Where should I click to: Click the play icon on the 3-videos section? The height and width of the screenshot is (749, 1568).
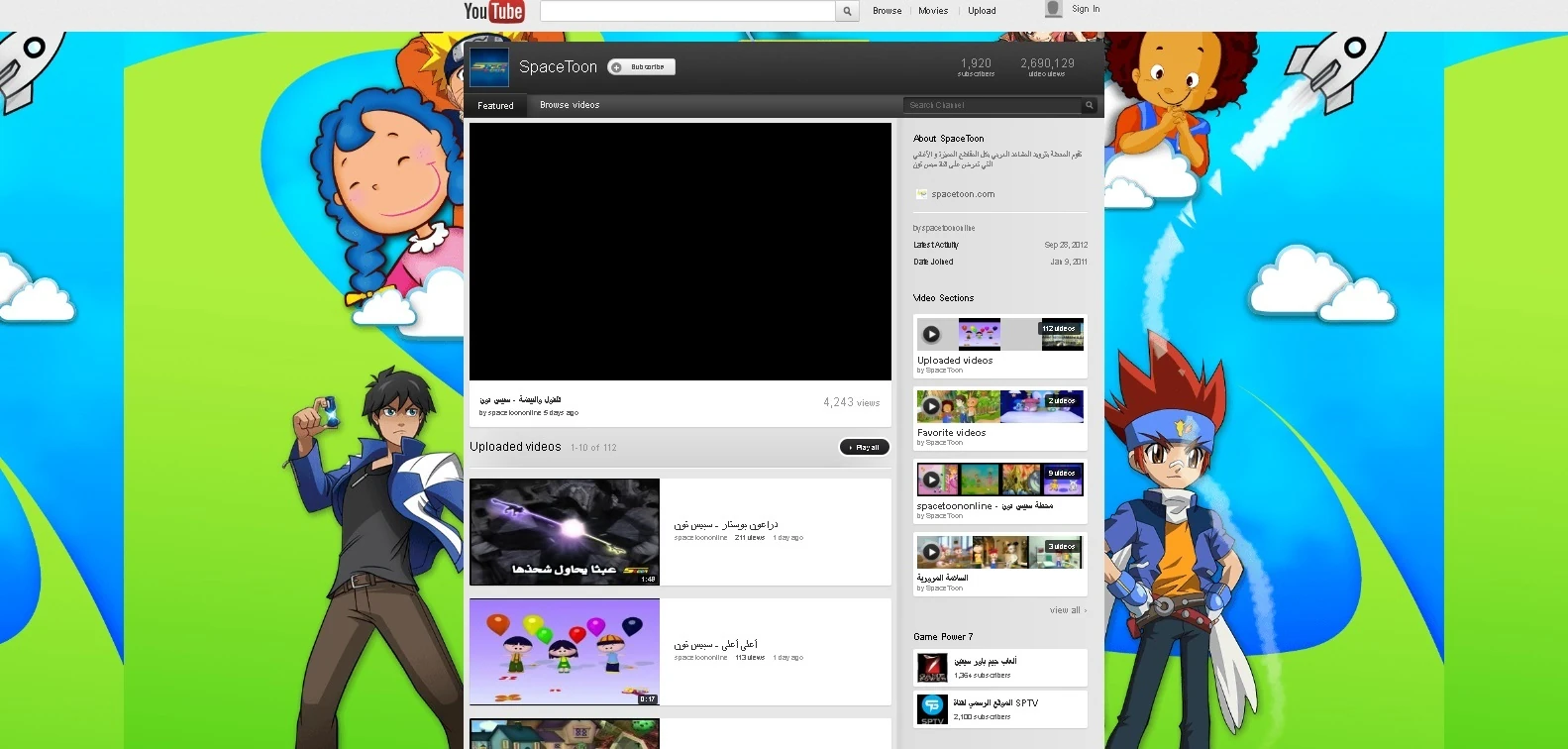click(x=931, y=552)
